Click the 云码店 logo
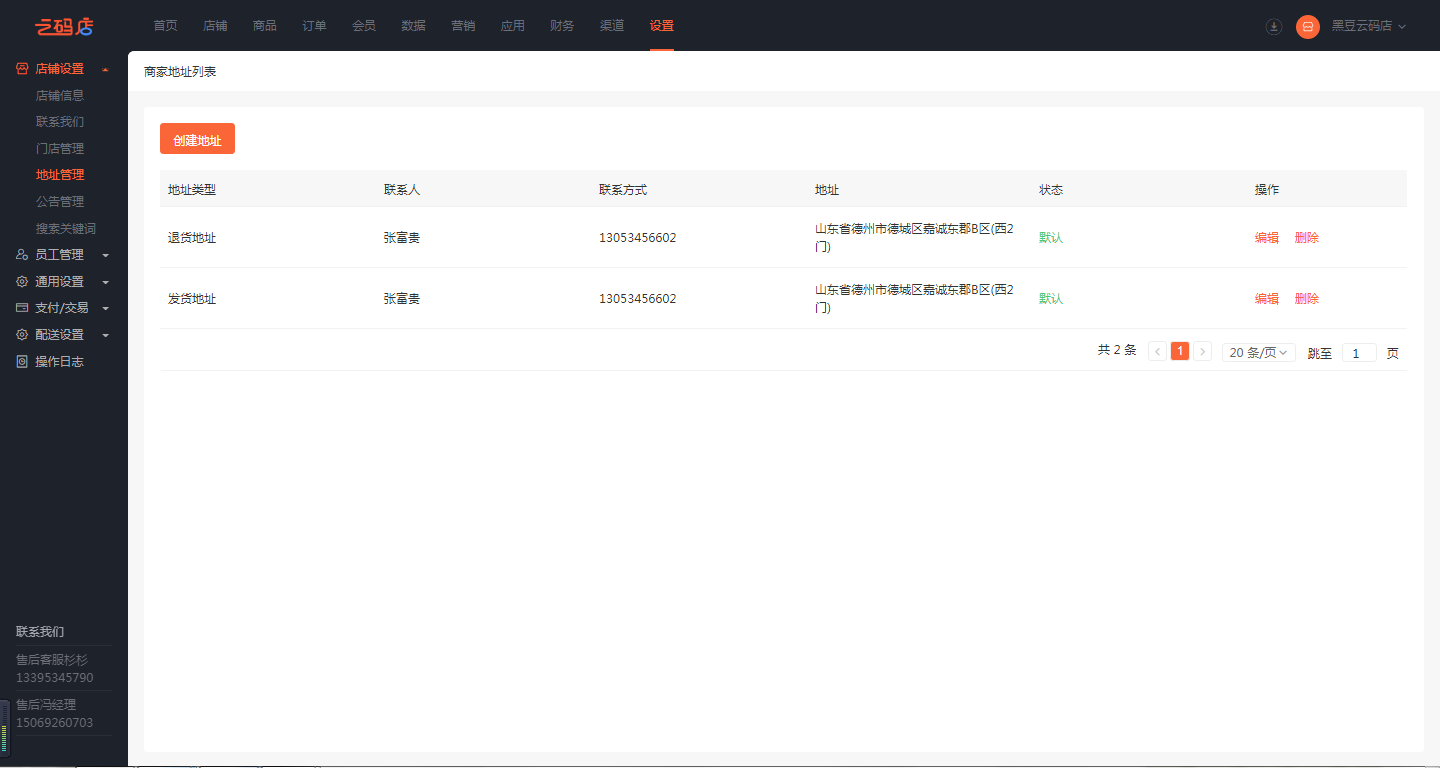The width and height of the screenshot is (1440, 768). click(64, 26)
